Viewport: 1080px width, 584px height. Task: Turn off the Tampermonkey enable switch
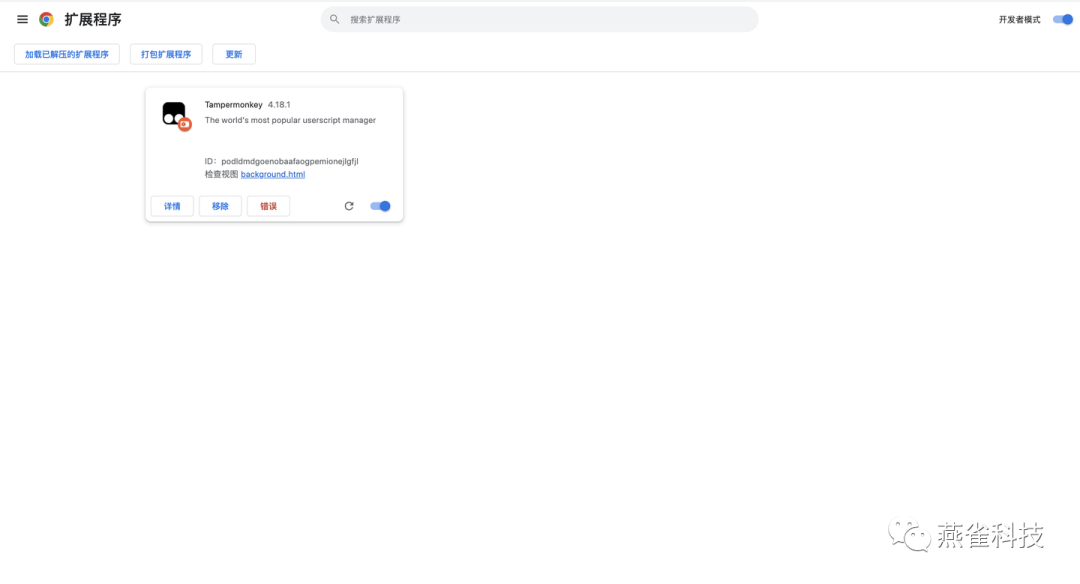click(x=379, y=206)
